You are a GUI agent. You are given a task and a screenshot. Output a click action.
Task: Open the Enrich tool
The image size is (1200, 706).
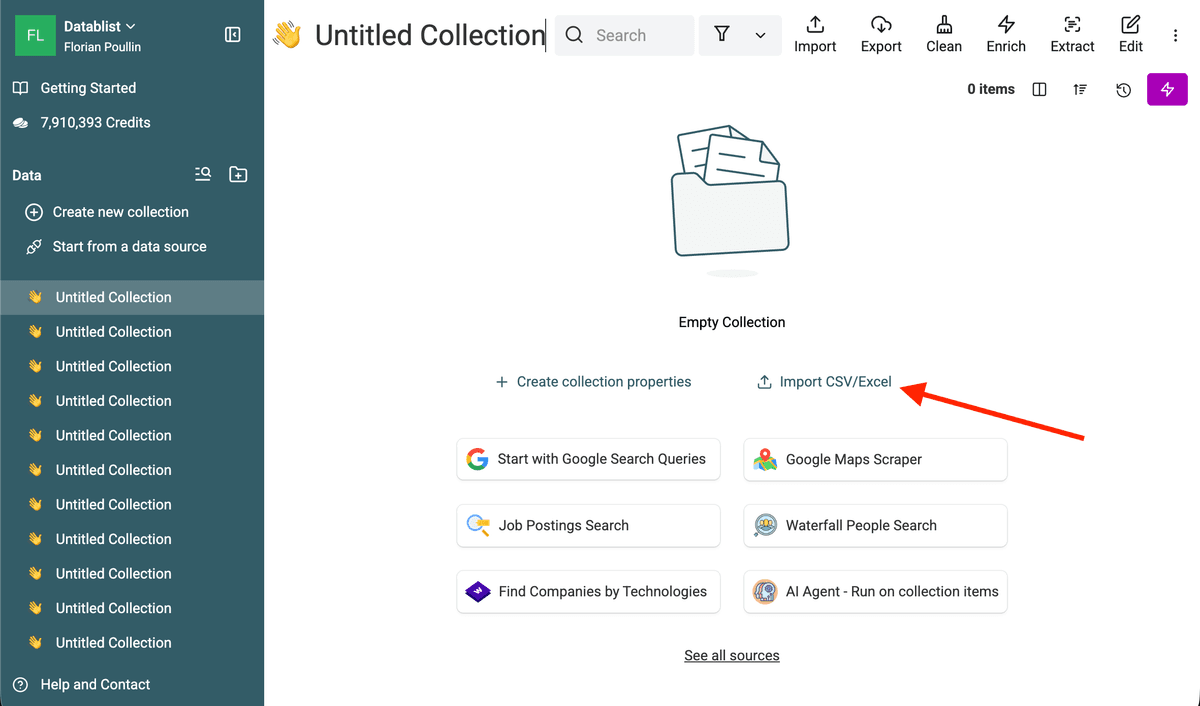pos(1006,35)
